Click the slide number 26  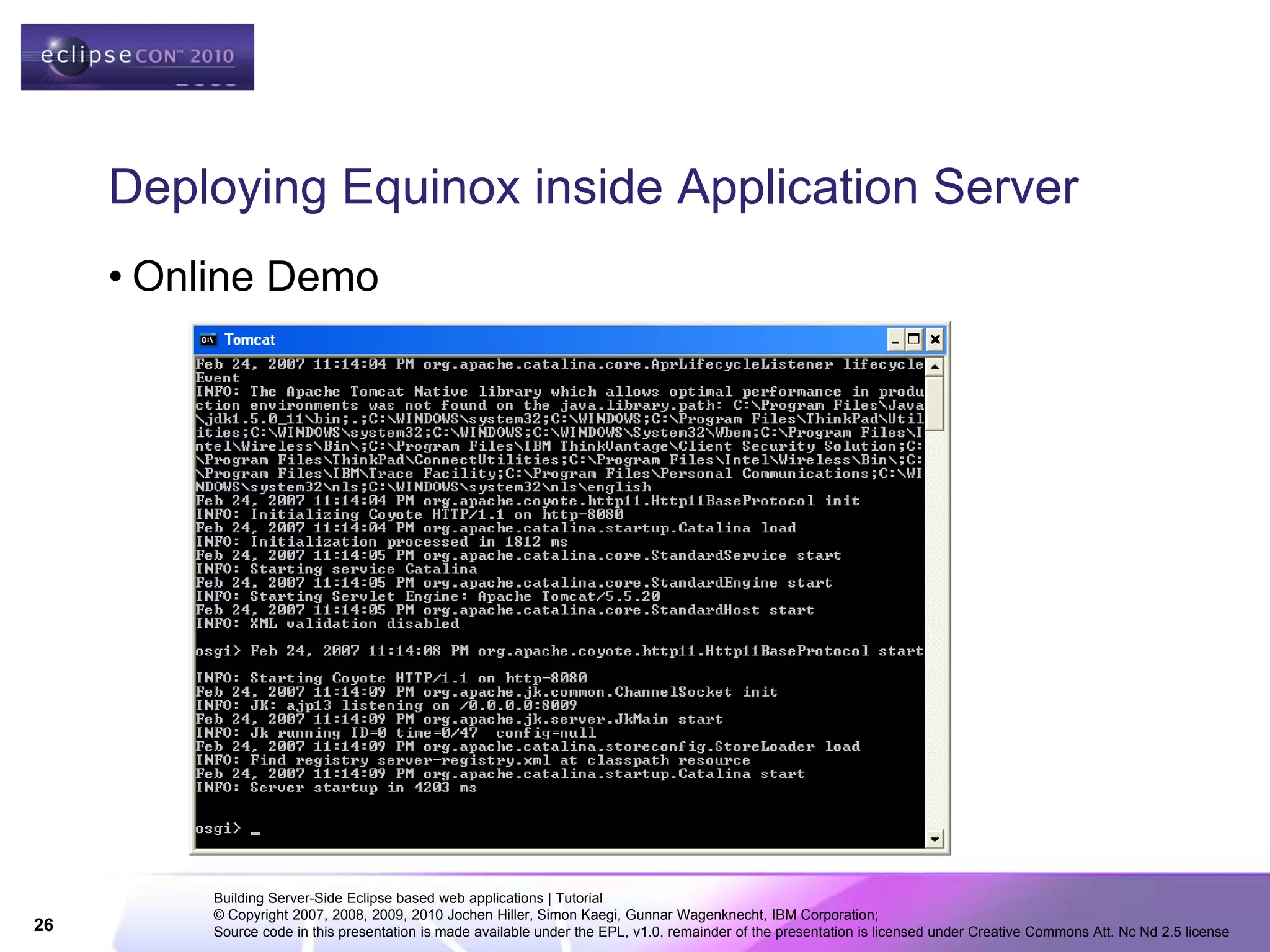(43, 925)
